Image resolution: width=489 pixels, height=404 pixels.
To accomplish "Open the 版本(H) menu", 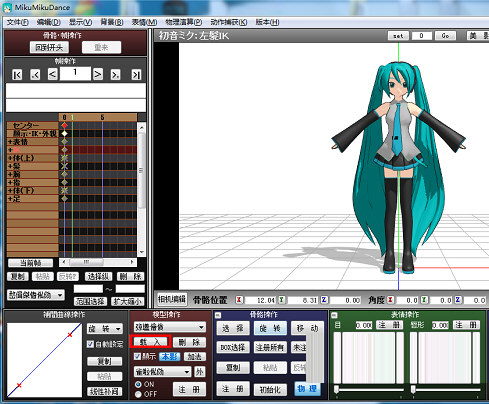I will coord(267,22).
